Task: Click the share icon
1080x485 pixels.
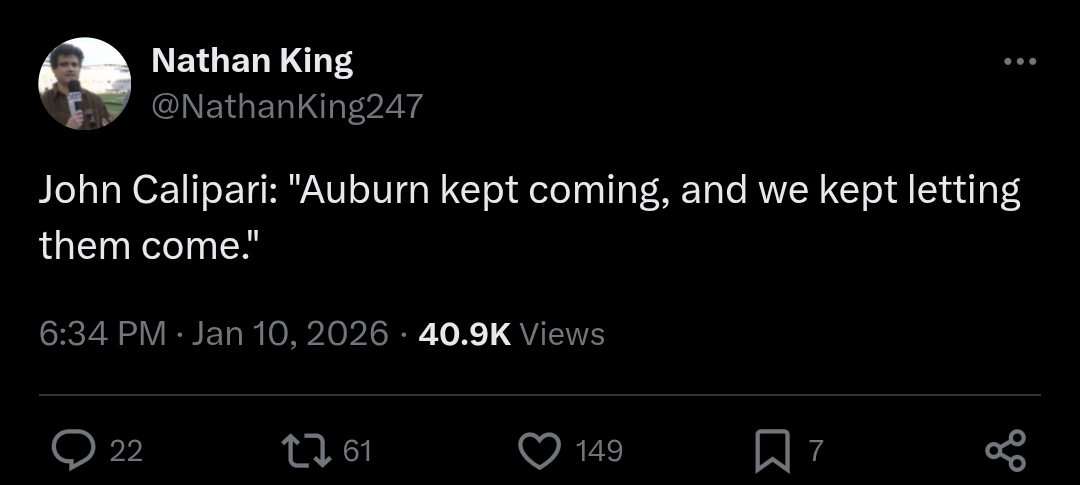Action: click(x=1005, y=451)
